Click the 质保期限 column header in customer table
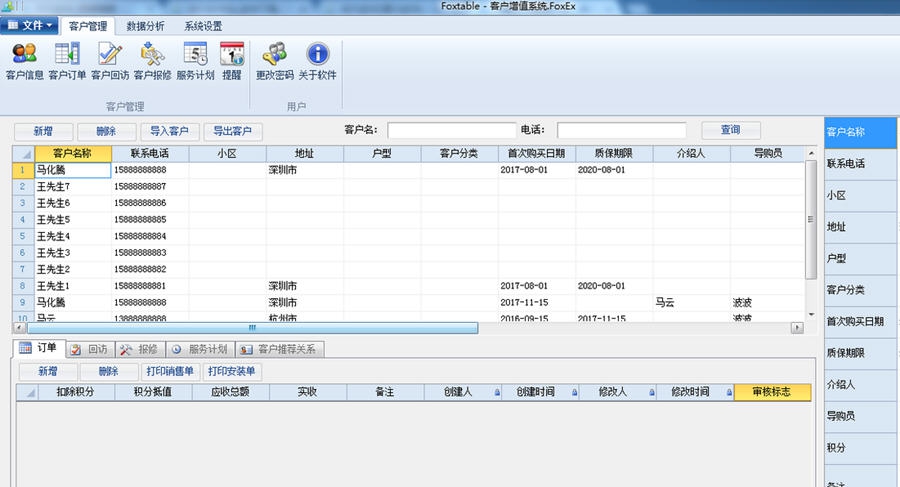 click(614, 153)
